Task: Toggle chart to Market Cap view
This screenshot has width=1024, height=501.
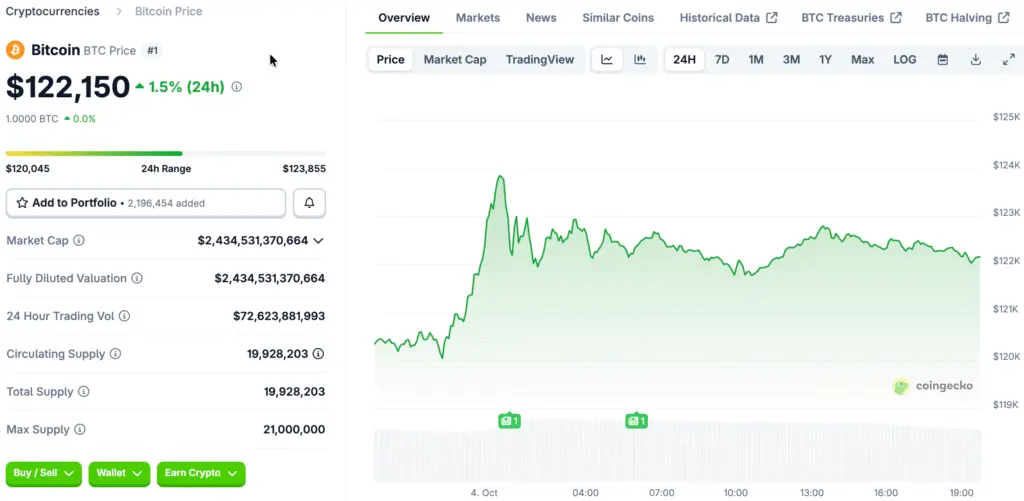Action: pos(455,60)
